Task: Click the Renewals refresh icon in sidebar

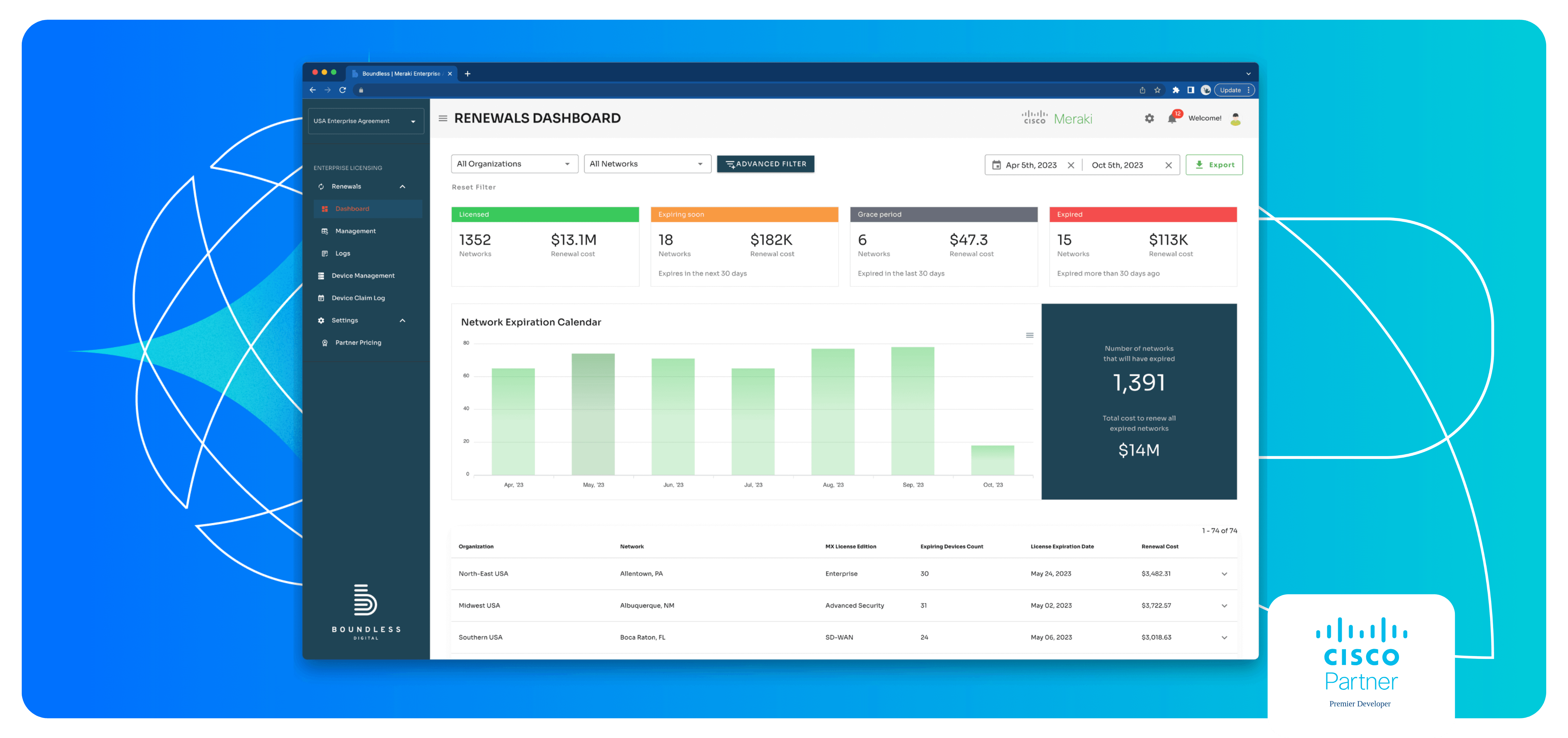Action: [321, 186]
